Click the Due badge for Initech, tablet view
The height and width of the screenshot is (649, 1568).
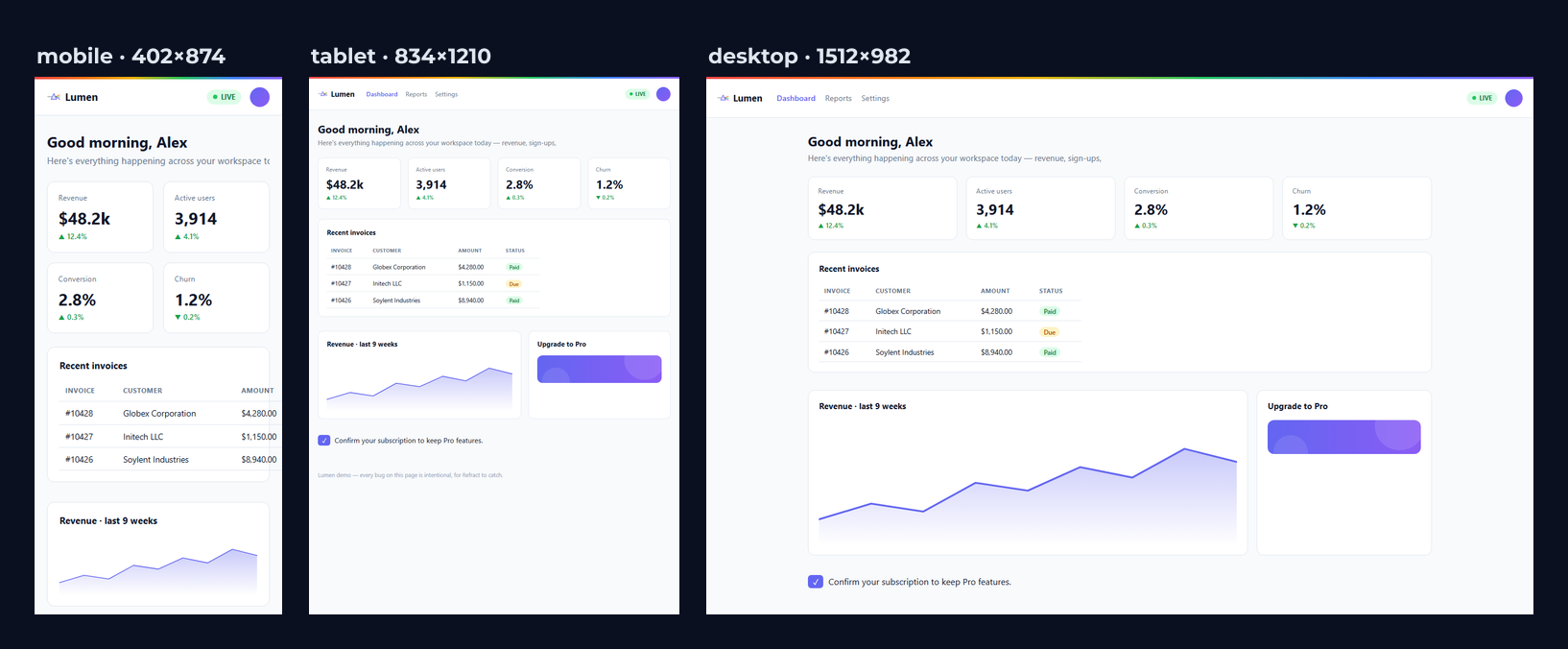click(x=514, y=284)
